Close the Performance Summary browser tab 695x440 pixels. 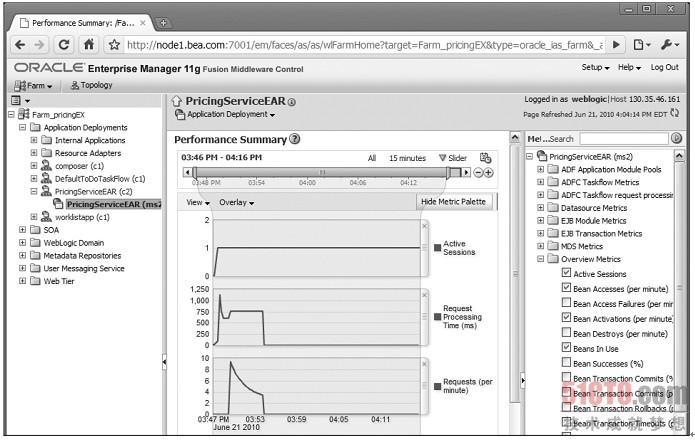(x=143, y=23)
